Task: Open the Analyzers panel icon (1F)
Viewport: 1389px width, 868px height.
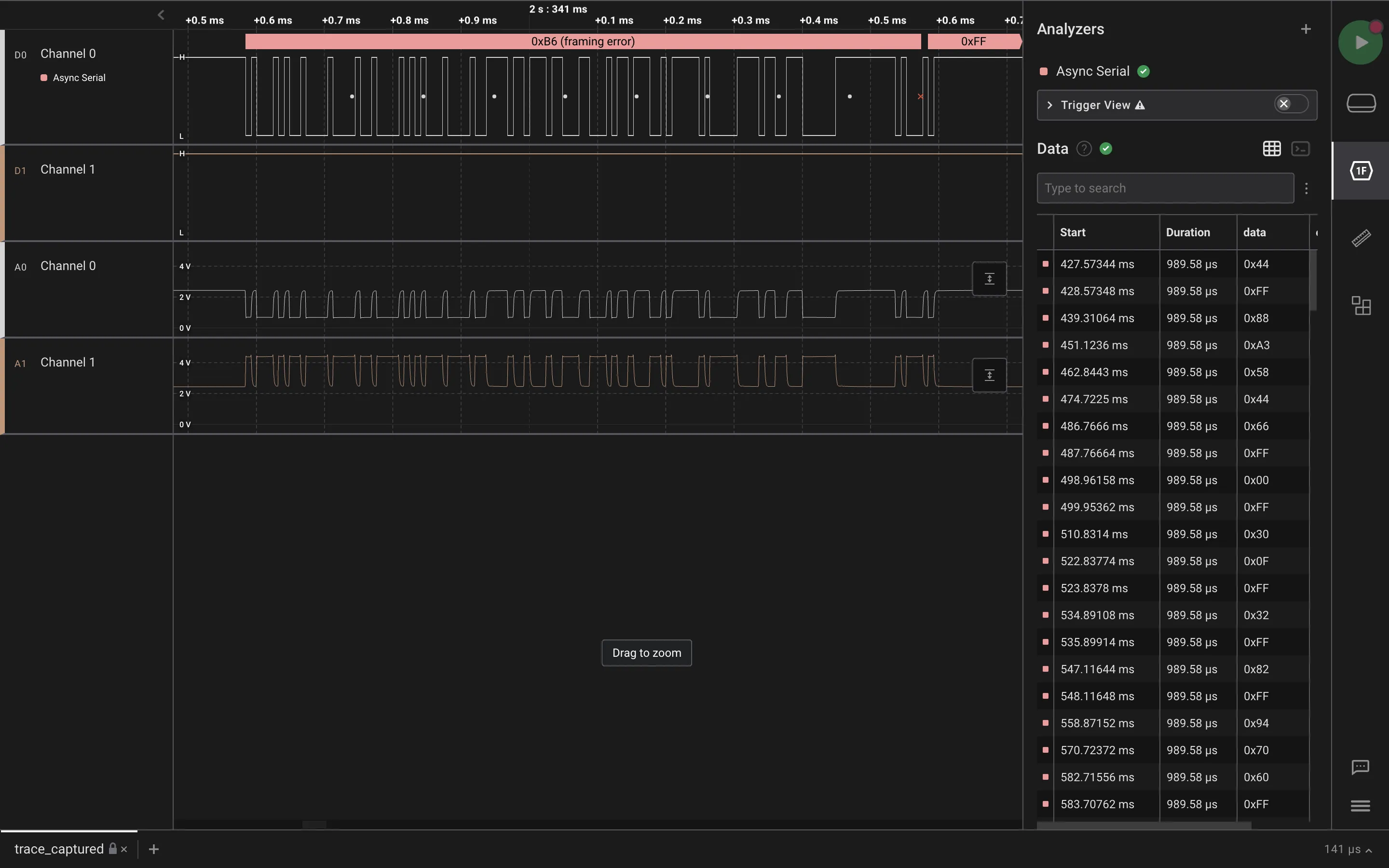Action: [1361, 171]
